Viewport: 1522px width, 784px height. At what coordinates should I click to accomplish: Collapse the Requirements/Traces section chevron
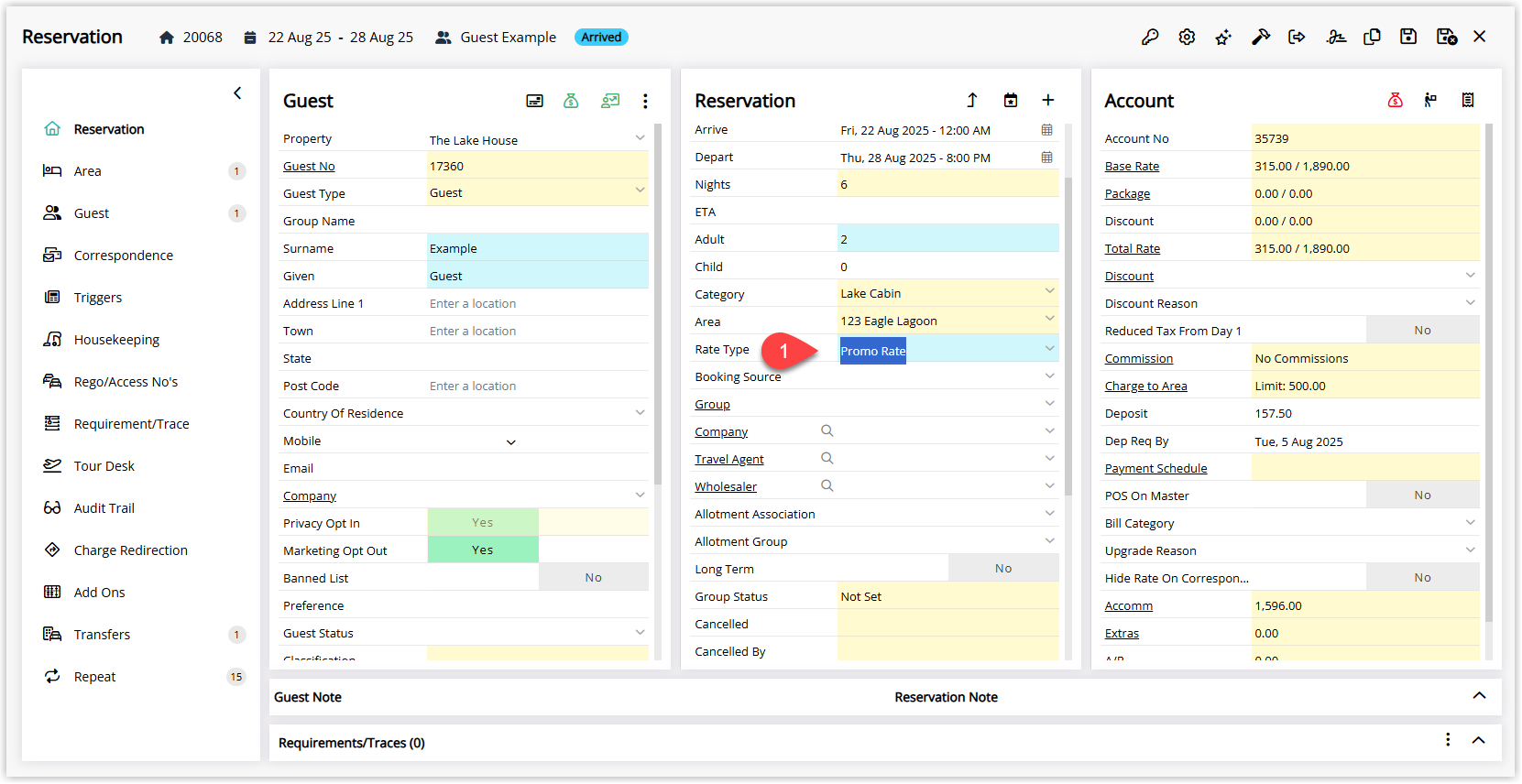1479,740
